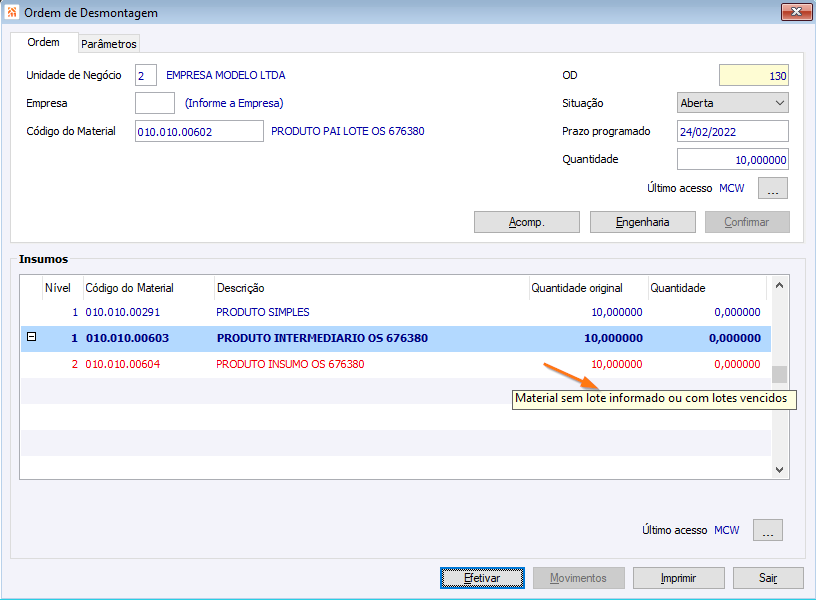The image size is (816, 600).
Task: Open the Último acesso ellipsis button beside the Confirmar area
Action: coord(773,188)
